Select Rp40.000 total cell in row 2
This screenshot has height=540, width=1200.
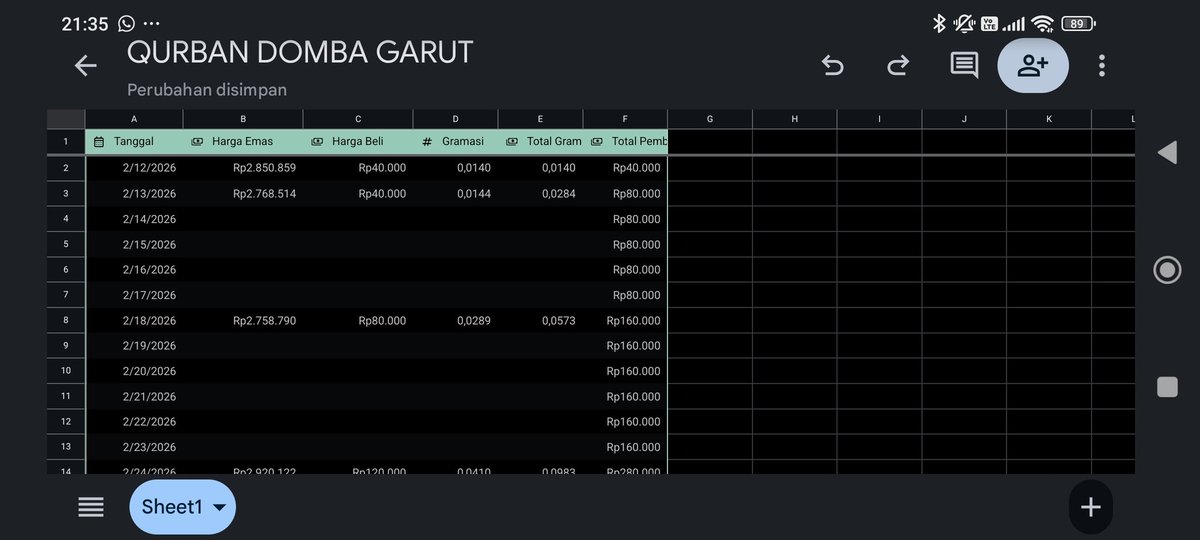coord(625,168)
